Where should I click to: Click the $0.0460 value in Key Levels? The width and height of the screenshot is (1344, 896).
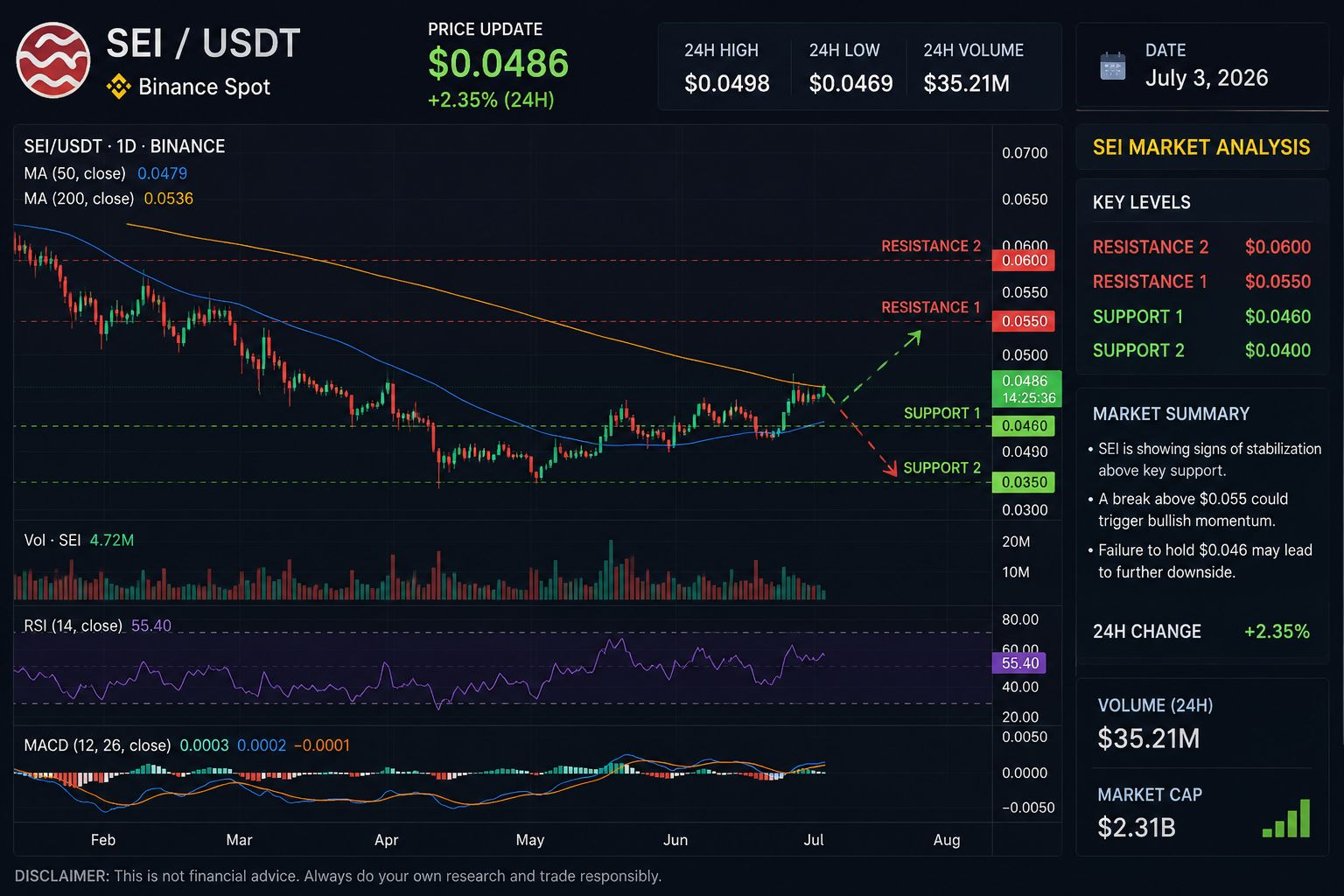1277,317
